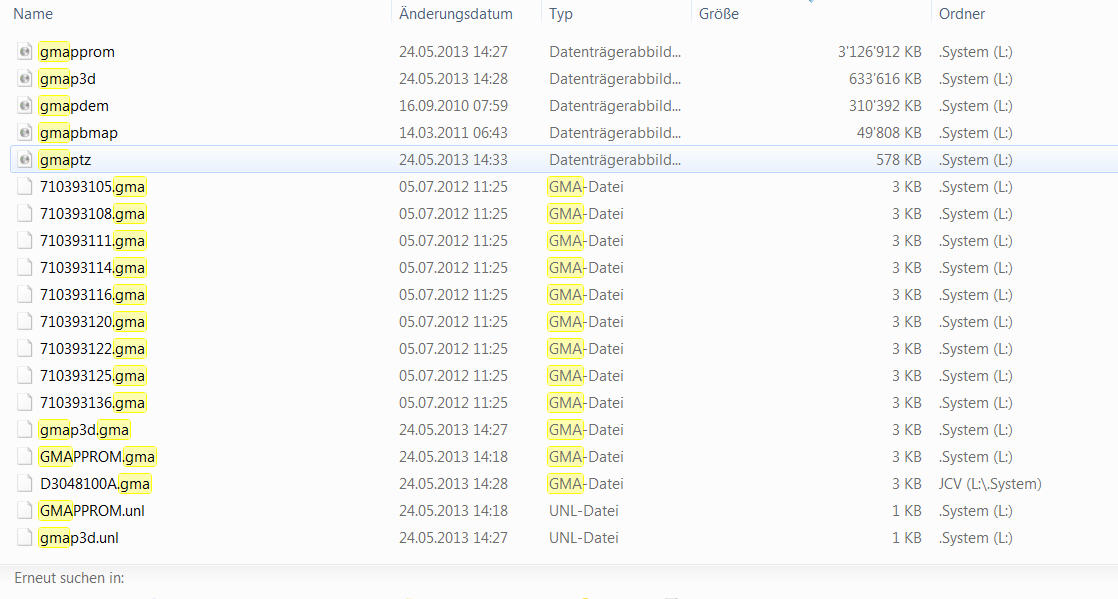Select the file name 710393136.gma

point(93,403)
